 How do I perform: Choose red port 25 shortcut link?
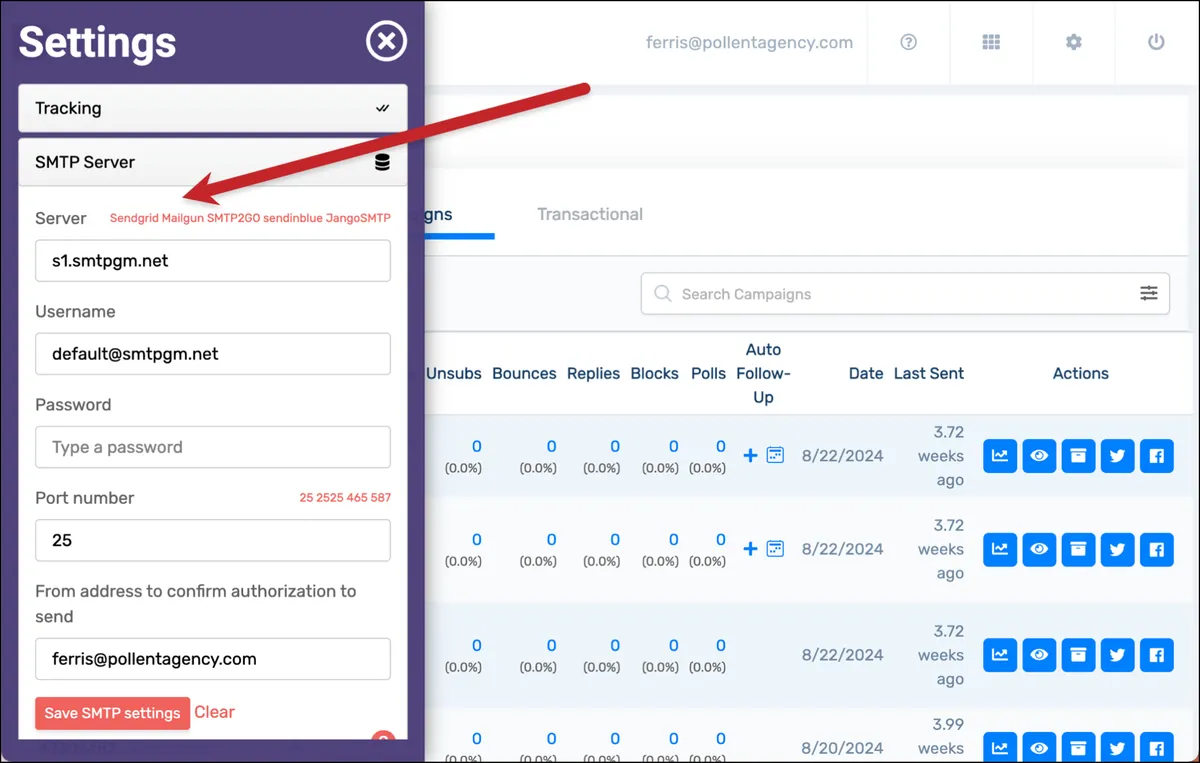(x=306, y=498)
